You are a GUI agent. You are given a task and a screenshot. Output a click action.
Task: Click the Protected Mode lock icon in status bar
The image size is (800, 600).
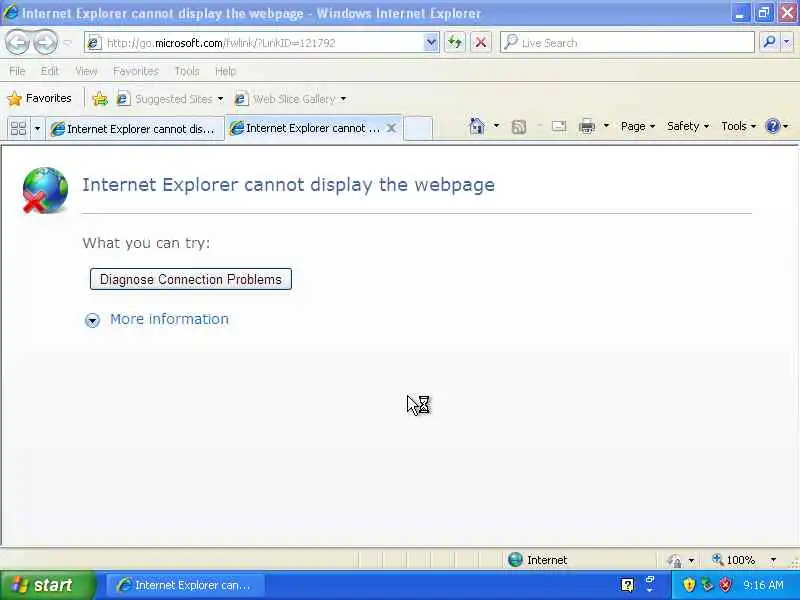[x=674, y=561]
